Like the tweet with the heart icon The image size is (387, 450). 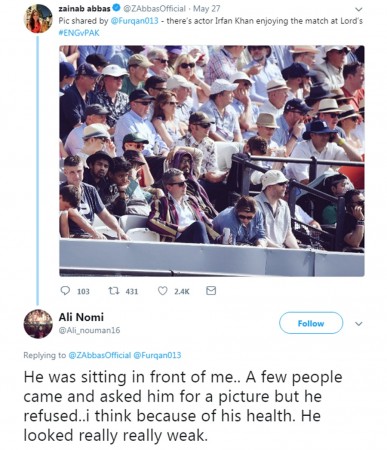pos(162,291)
